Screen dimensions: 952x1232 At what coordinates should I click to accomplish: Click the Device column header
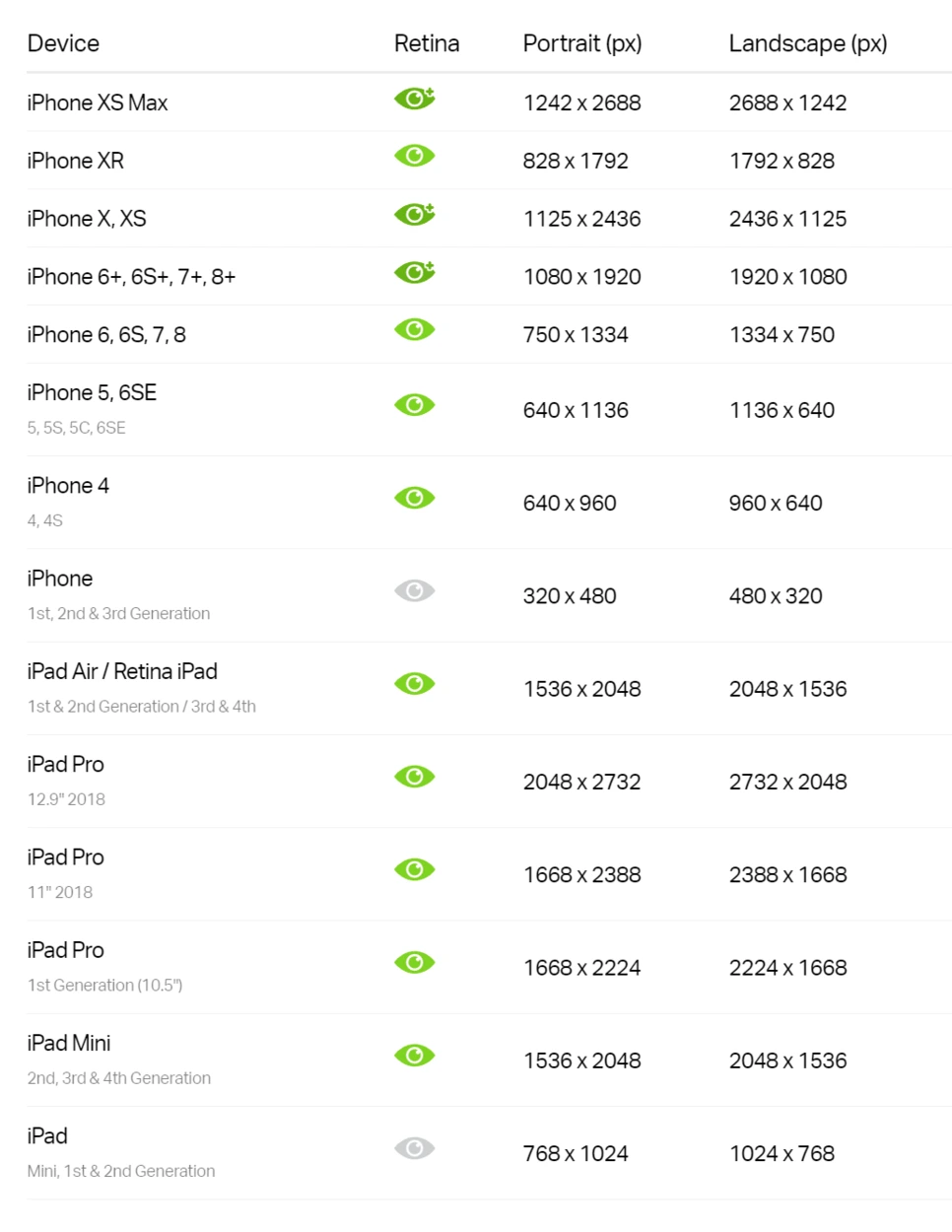coord(63,43)
